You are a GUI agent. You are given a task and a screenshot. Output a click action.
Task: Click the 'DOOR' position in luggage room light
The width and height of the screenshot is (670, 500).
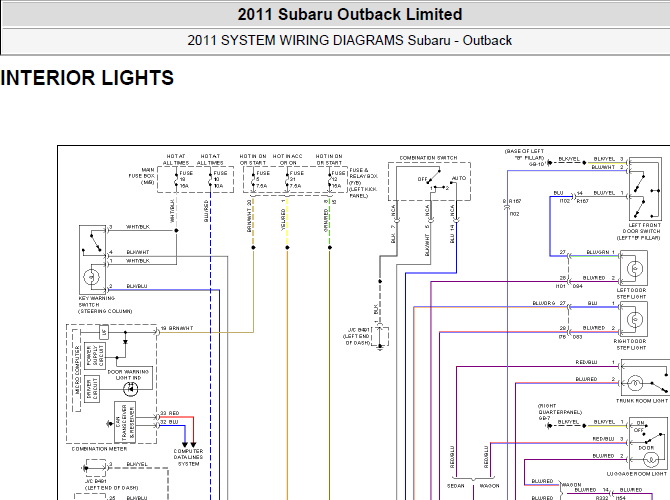pyautogui.click(x=646, y=447)
